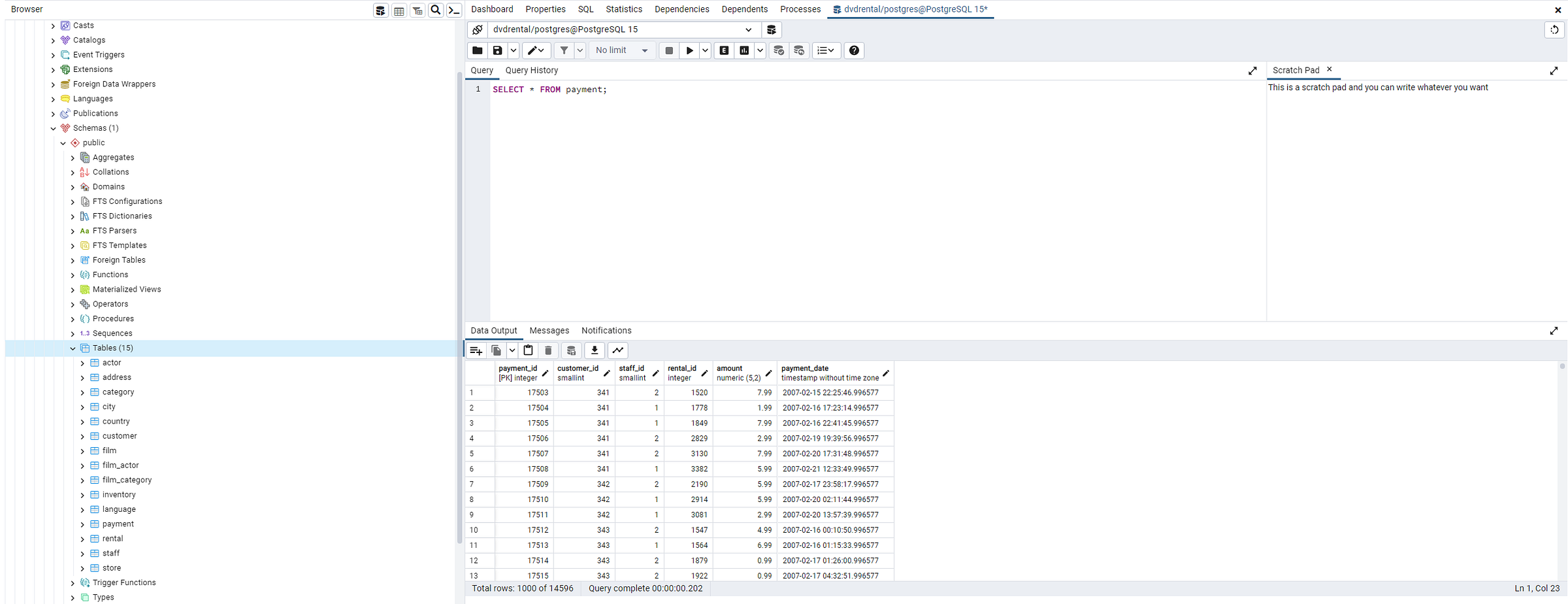Open the query tool Help icon
Image resolution: width=1568 pixels, height=604 pixels.
(854, 50)
